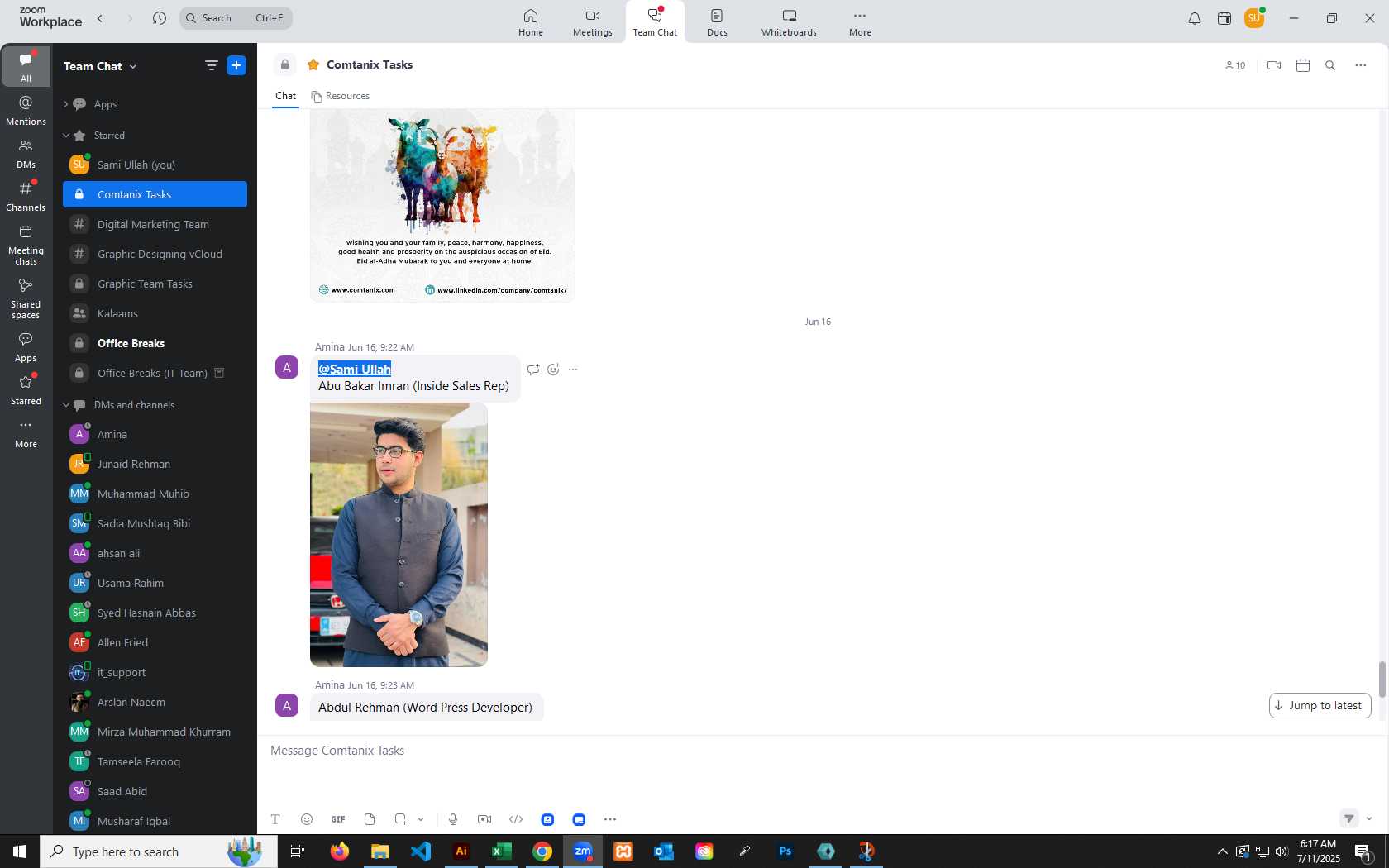View the 10 channel members
1389x868 pixels.
click(x=1235, y=65)
